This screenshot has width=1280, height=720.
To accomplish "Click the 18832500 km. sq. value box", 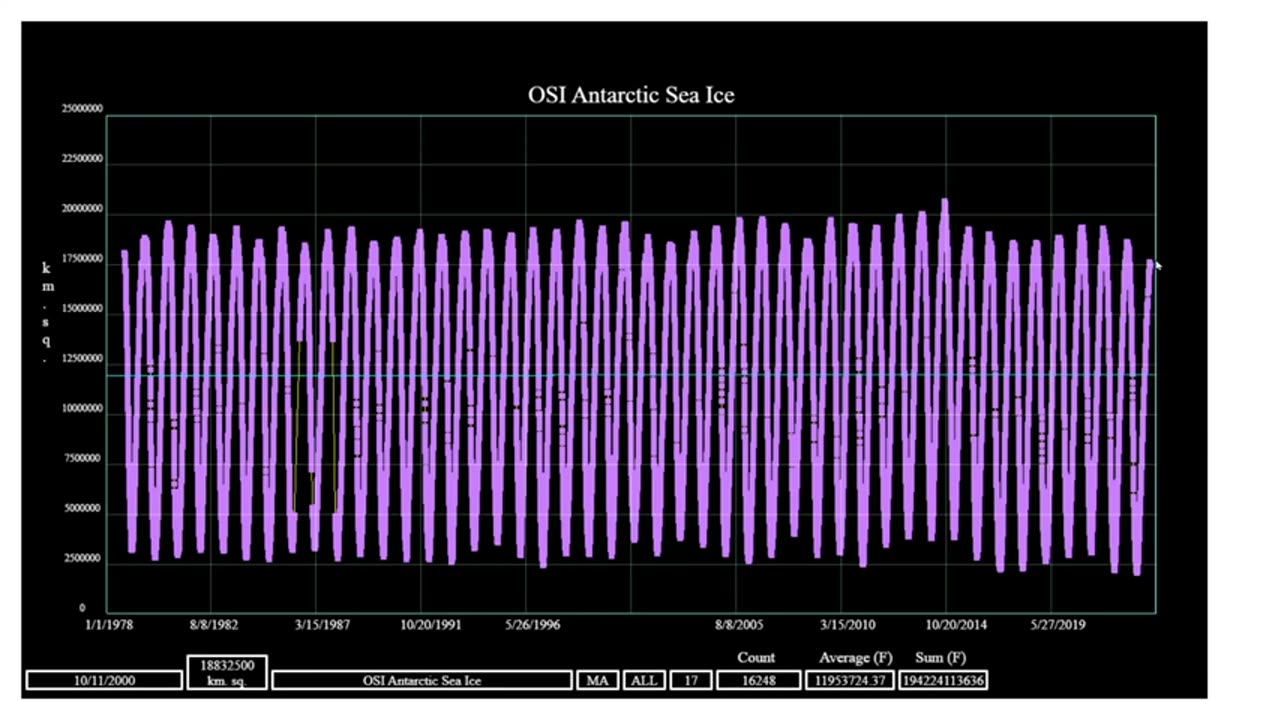I will (x=227, y=672).
